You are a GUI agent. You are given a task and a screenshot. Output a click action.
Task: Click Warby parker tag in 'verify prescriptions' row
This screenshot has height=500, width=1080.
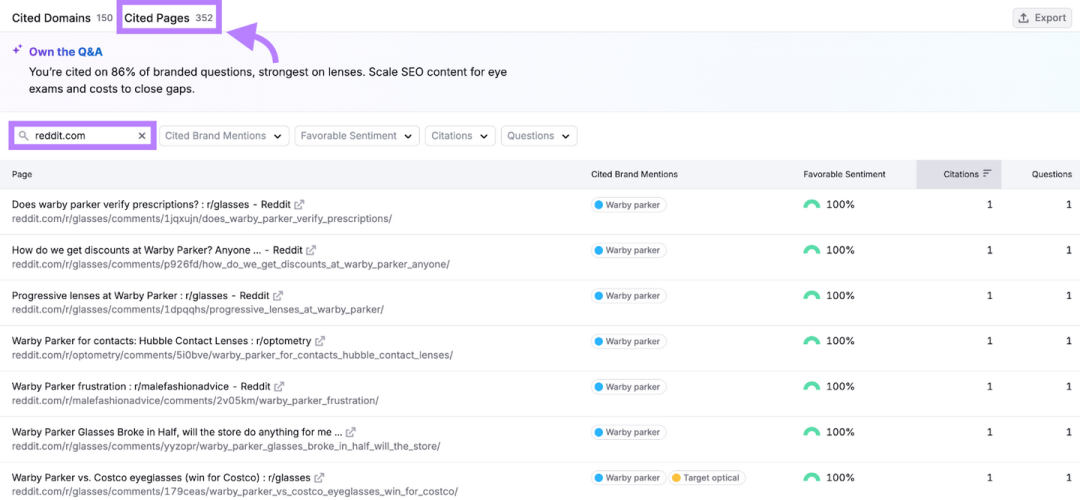[628, 205]
